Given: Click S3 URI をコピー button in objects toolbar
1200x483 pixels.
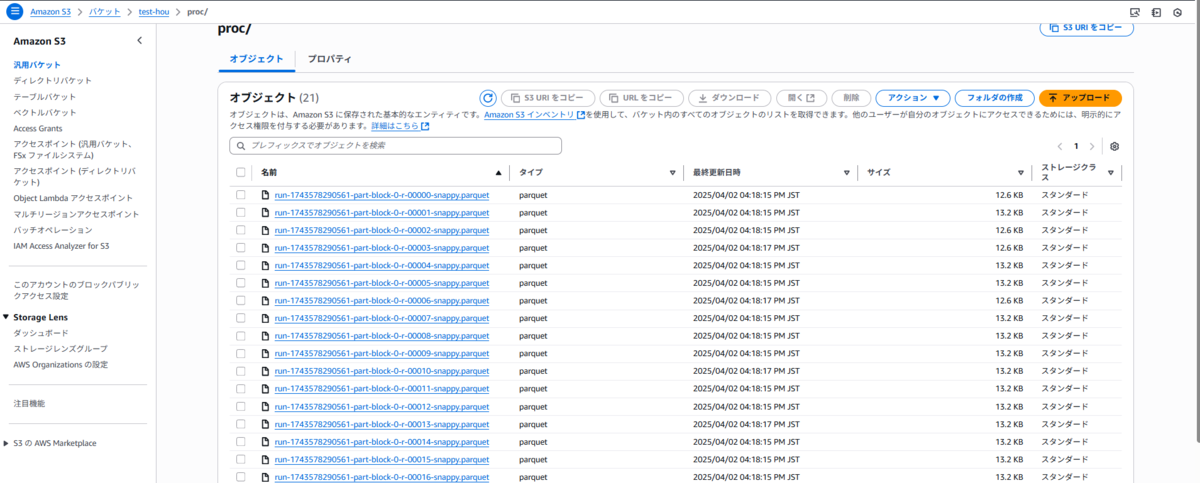Looking at the screenshot, I should tap(547, 98).
